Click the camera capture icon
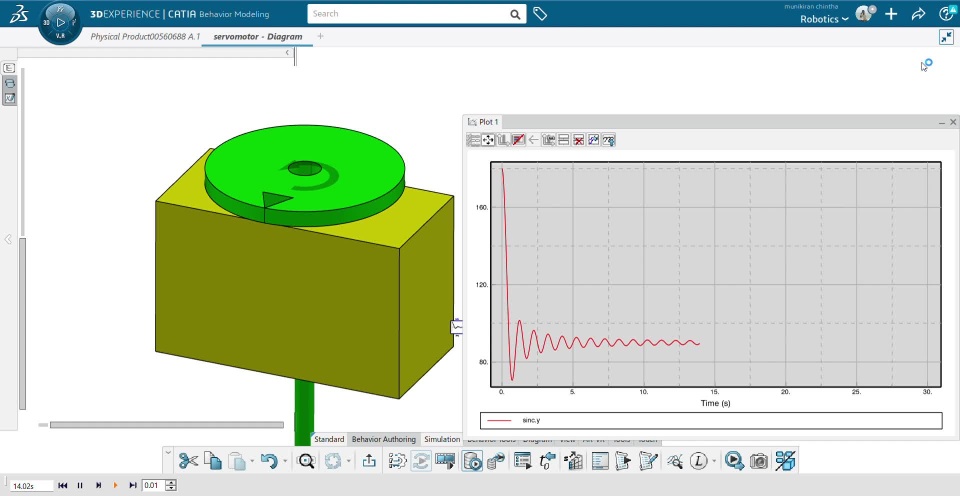The width and height of the screenshot is (960, 496). 759,460
